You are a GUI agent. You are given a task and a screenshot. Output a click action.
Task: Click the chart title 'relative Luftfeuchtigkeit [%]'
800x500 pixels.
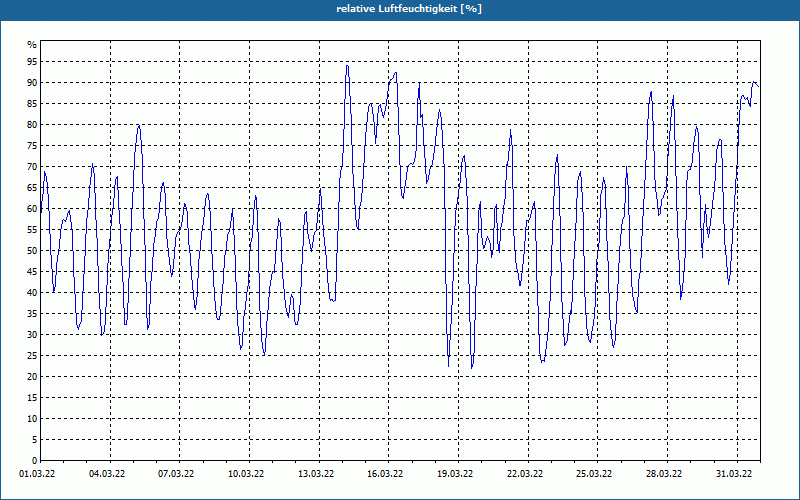click(x=409, y=9)
